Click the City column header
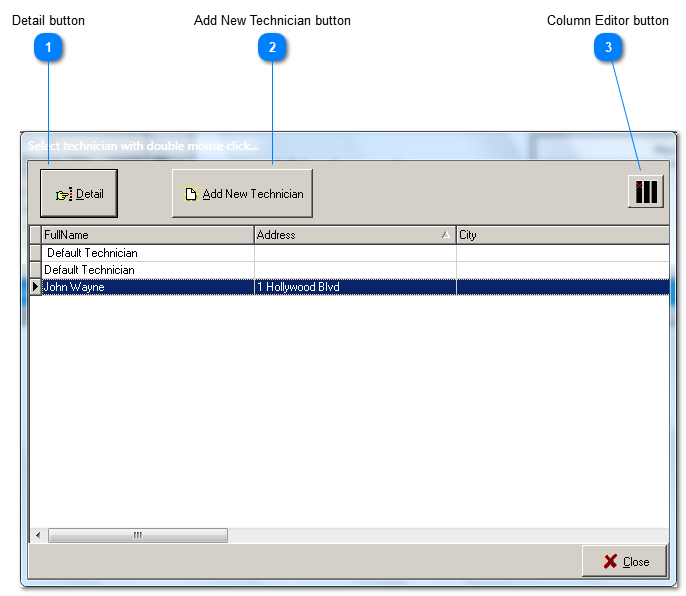 (x=561, y=235)
